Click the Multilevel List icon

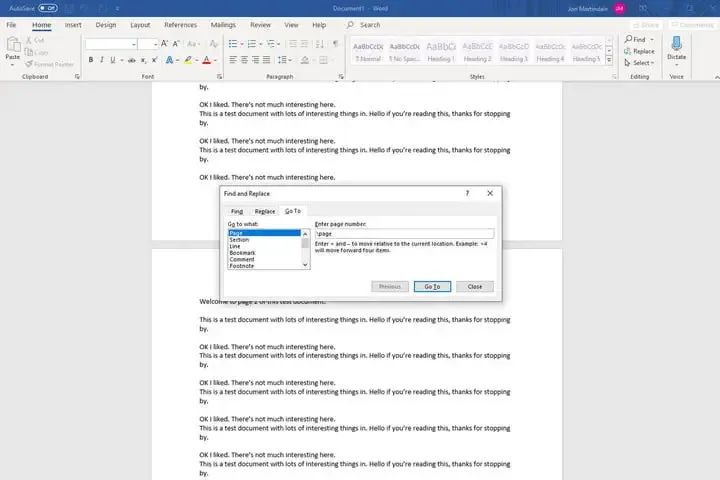(271, 44)
